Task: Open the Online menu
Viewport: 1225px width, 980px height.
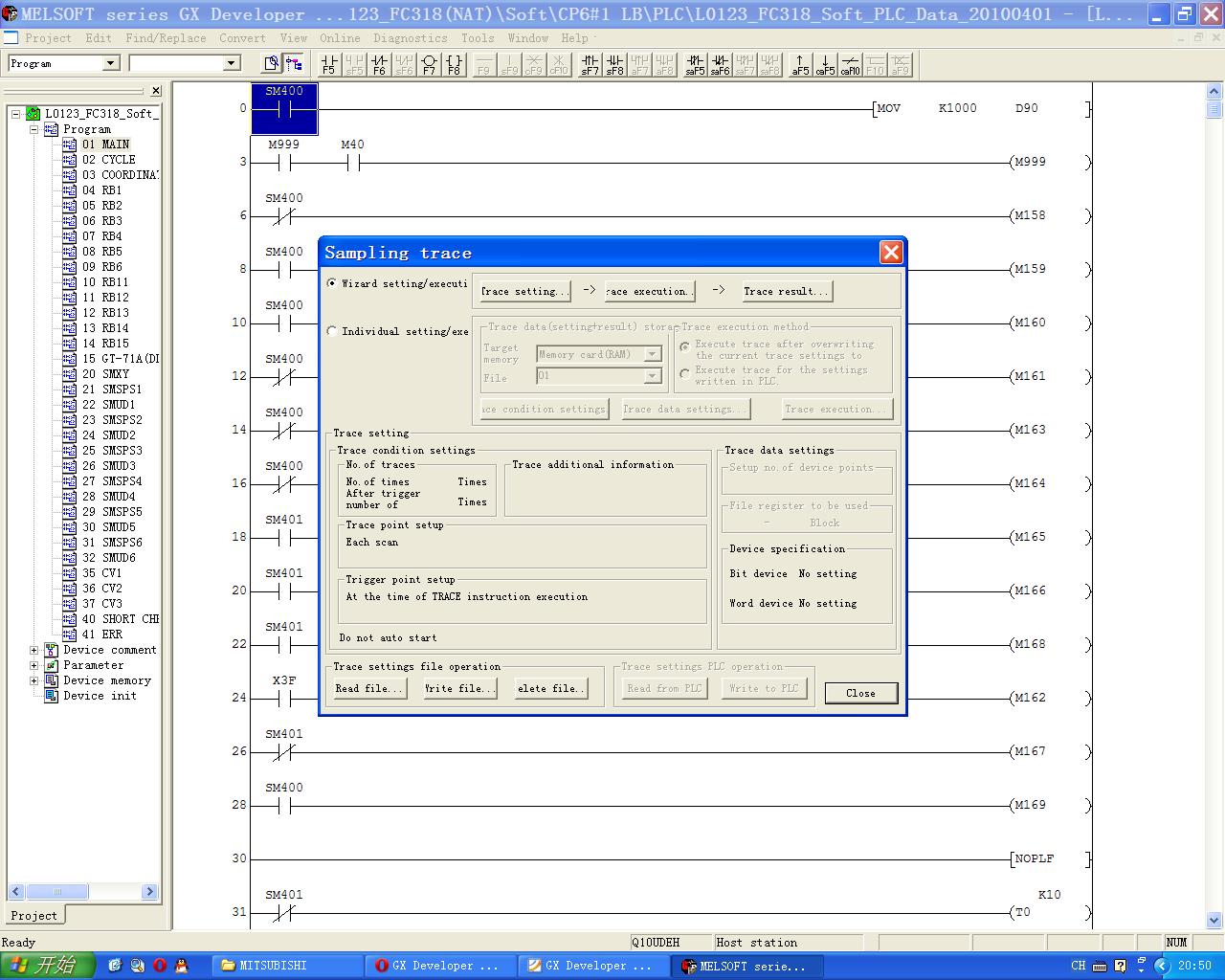Action: coord(340,38)
